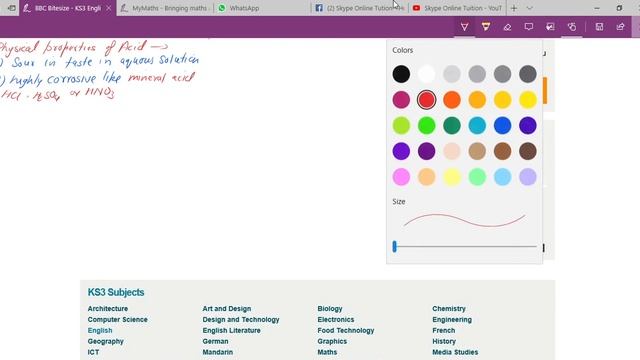Close the BBC Bitesize tab

(x=109, y=8)
